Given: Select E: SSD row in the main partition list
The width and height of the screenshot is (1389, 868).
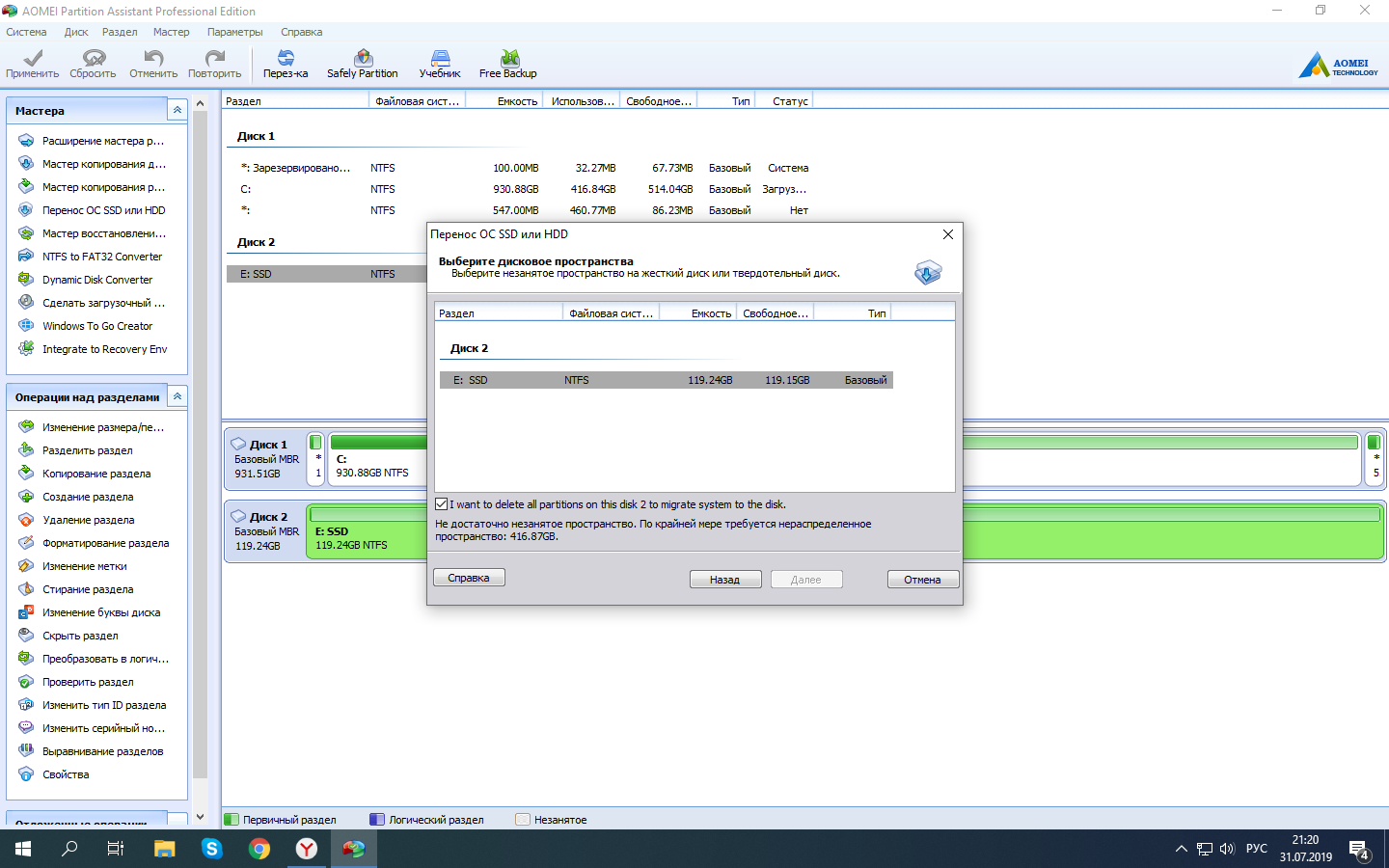Looking at the screenshot, I should pyautogui.click(x=327, y=274).
